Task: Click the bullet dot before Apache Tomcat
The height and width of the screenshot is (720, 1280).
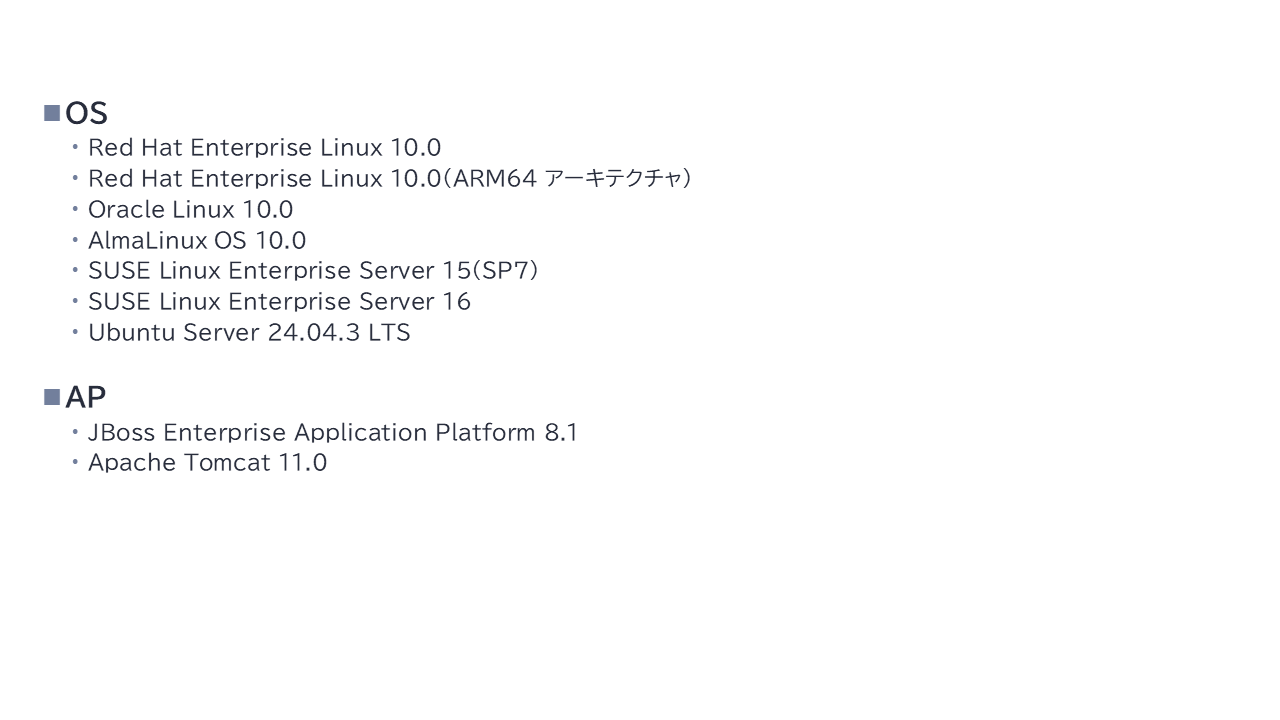Action: pos(75,463)
